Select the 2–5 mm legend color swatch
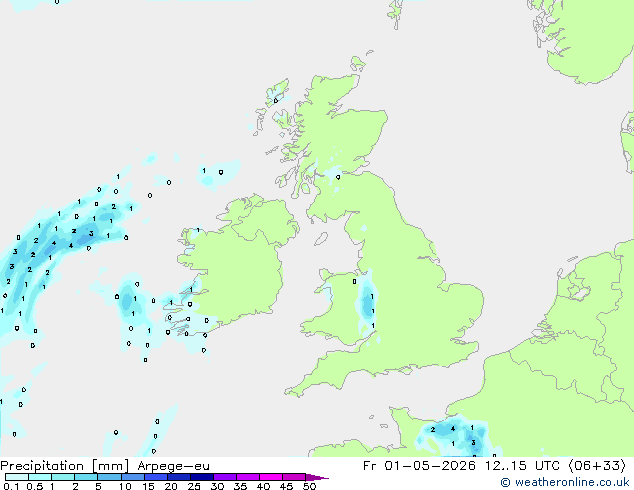This screenshot has height=490, width=634. (86, 477)
